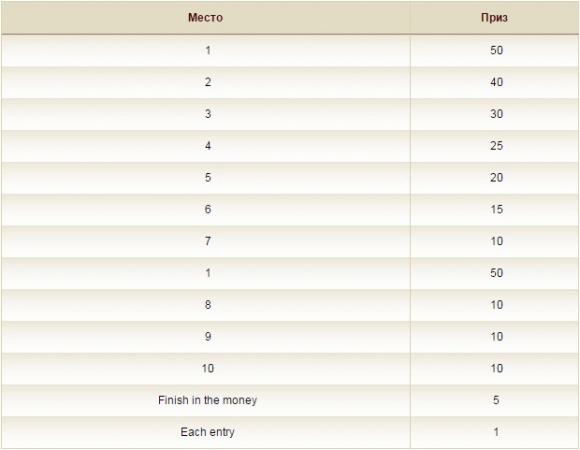
Task: Click prize value 25
Action: [x=496, y=146]
